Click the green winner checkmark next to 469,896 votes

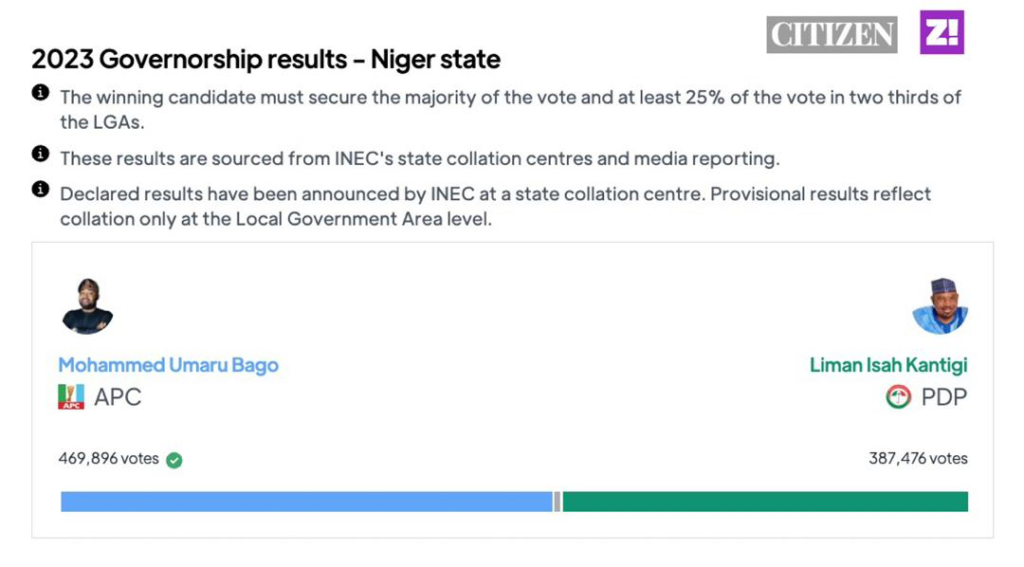[x=174, y=460]
